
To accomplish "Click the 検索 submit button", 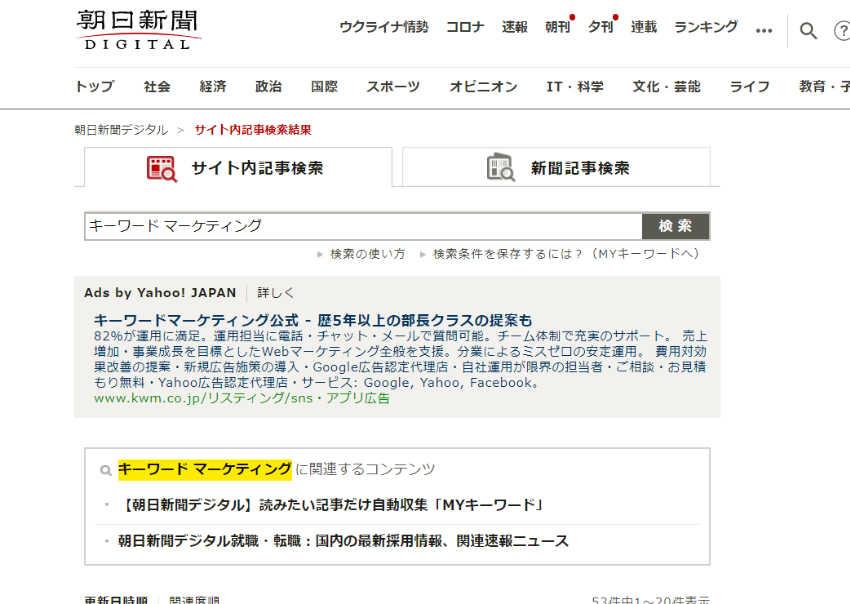I will pos(675,226).
